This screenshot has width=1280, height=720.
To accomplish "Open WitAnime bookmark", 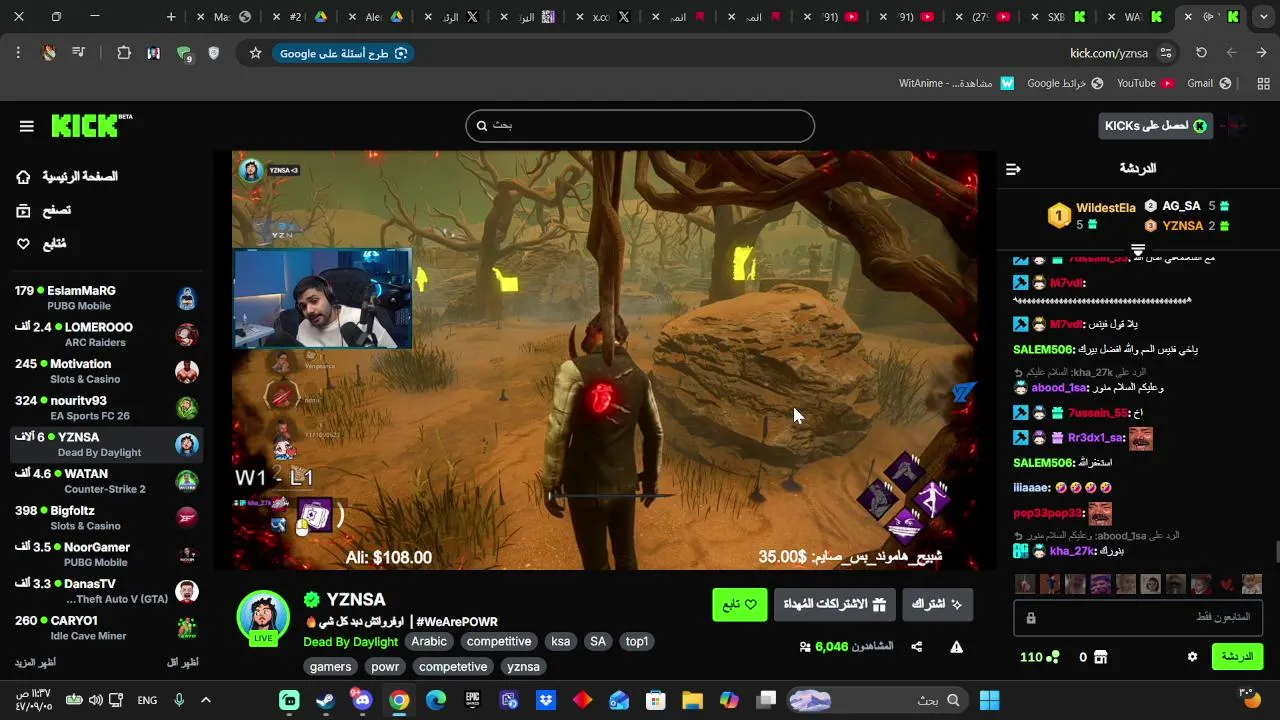I will click(956, 83).
